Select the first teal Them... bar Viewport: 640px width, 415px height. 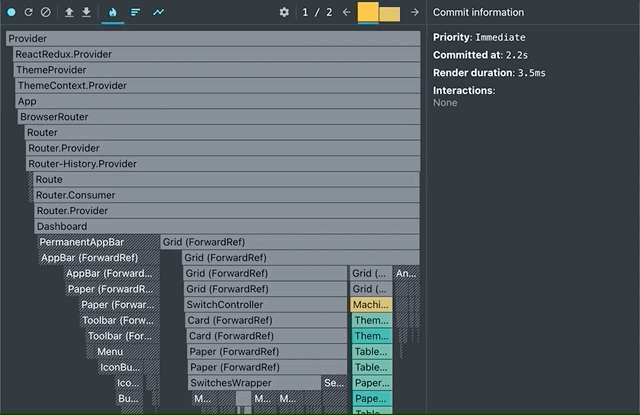coord(372,320)
